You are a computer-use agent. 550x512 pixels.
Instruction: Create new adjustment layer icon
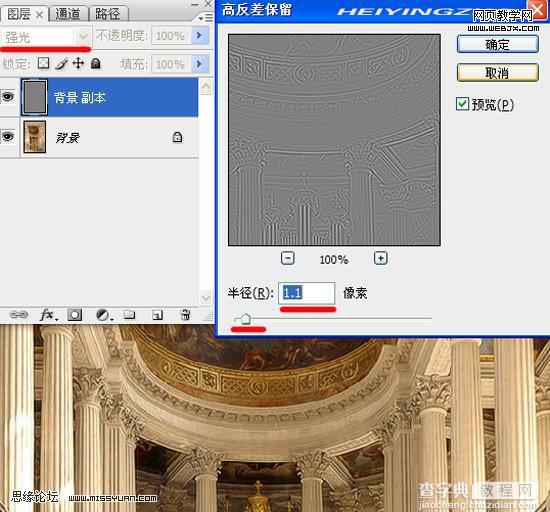coord(104,315)
